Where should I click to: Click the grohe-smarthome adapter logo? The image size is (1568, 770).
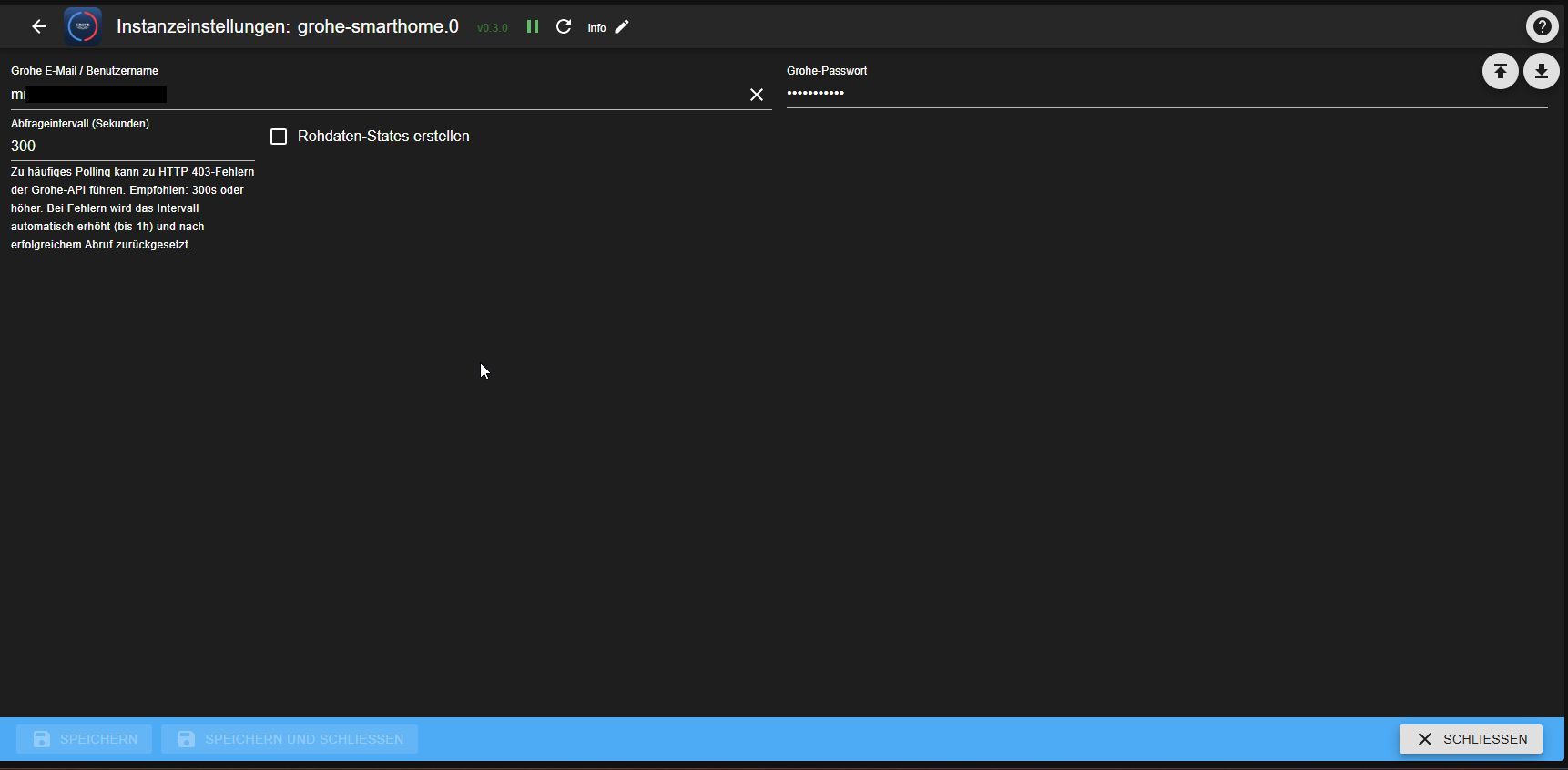click(x=83, y=26)
